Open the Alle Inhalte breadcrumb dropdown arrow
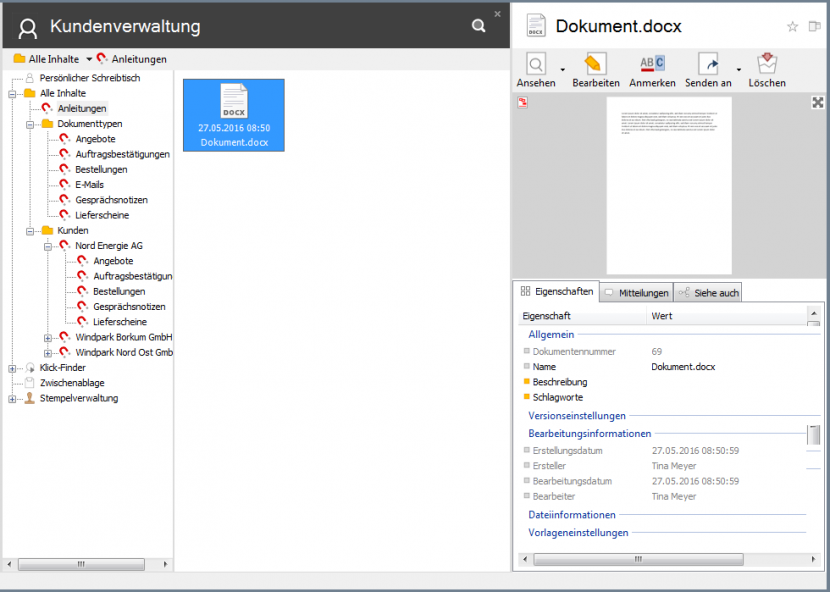Image resolution: width=830 pixels, height=592 pixels. 89,60
